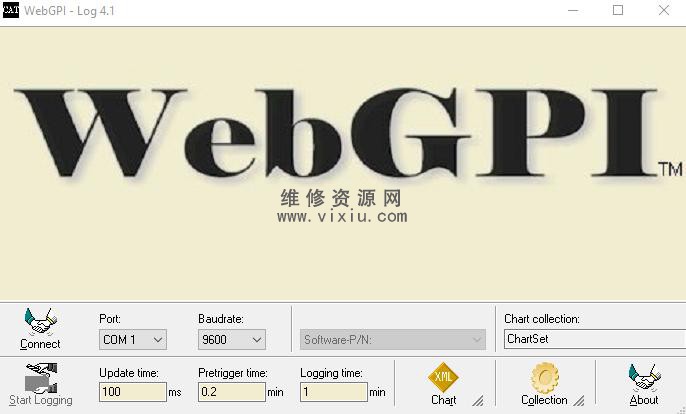Viewport: 686px width, 414px height.
Task: Click the Chart collection text field
Action: [595, 339]
